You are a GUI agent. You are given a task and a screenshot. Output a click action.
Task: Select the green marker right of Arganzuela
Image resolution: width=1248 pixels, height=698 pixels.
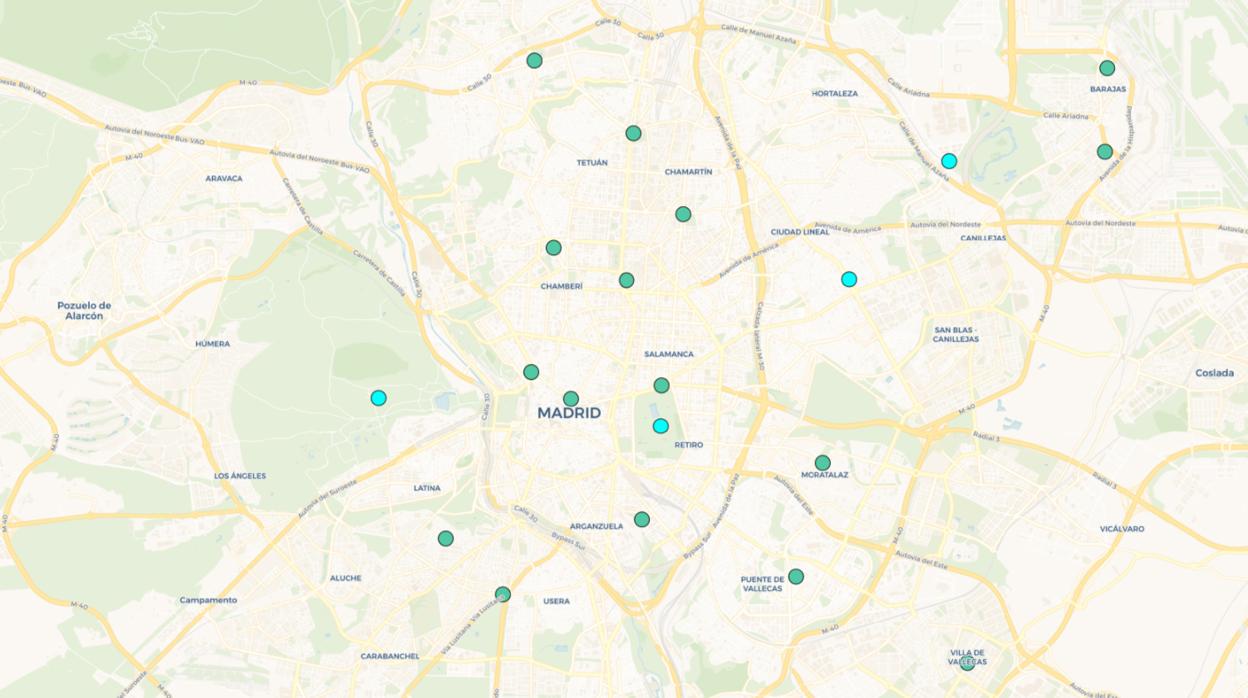(642, 519)
